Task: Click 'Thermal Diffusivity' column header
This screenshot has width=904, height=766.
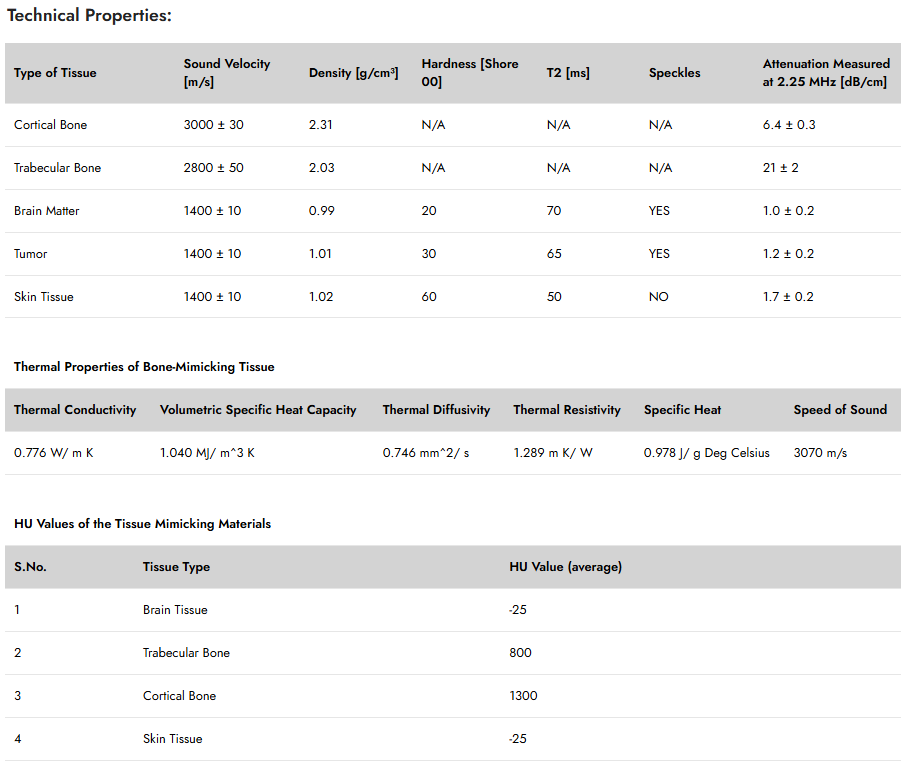Action: tap(436, 410)
